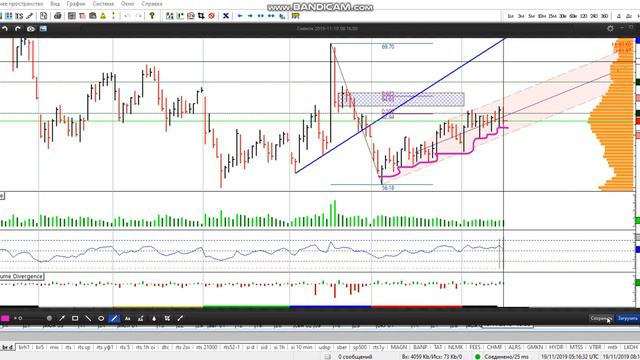Toggle the eye visibility icon
Image resolution: width=640 pixels, height=360 pixels.
tap(31, 29)
